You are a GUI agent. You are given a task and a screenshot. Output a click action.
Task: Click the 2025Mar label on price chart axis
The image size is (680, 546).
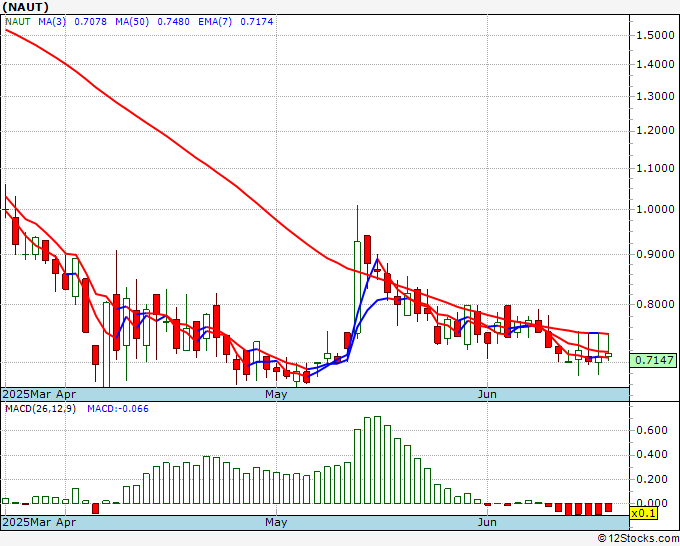click(27, 394)
